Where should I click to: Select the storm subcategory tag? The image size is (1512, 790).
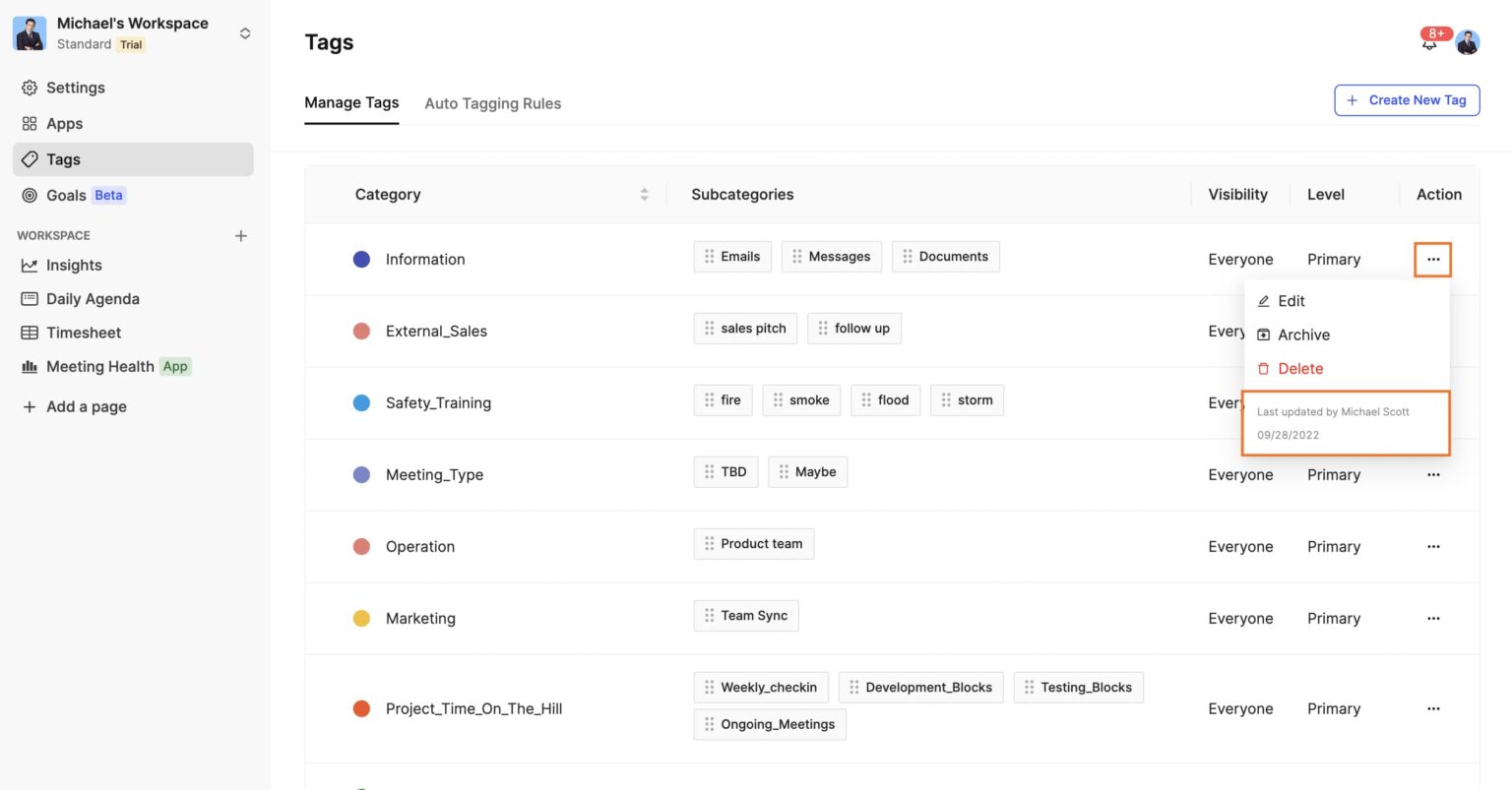(967, 400)
